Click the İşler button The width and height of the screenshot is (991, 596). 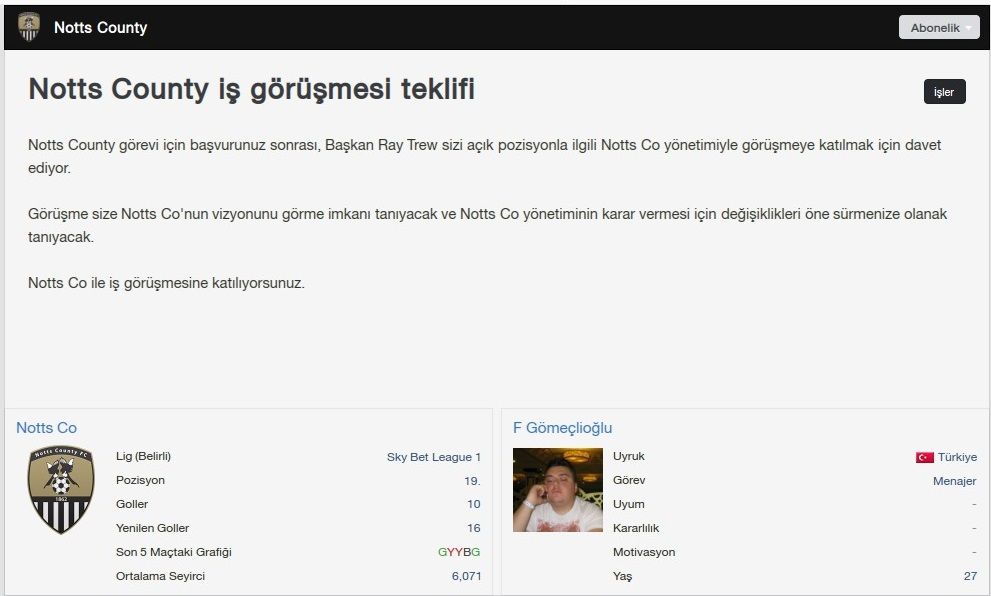(944, 92)
